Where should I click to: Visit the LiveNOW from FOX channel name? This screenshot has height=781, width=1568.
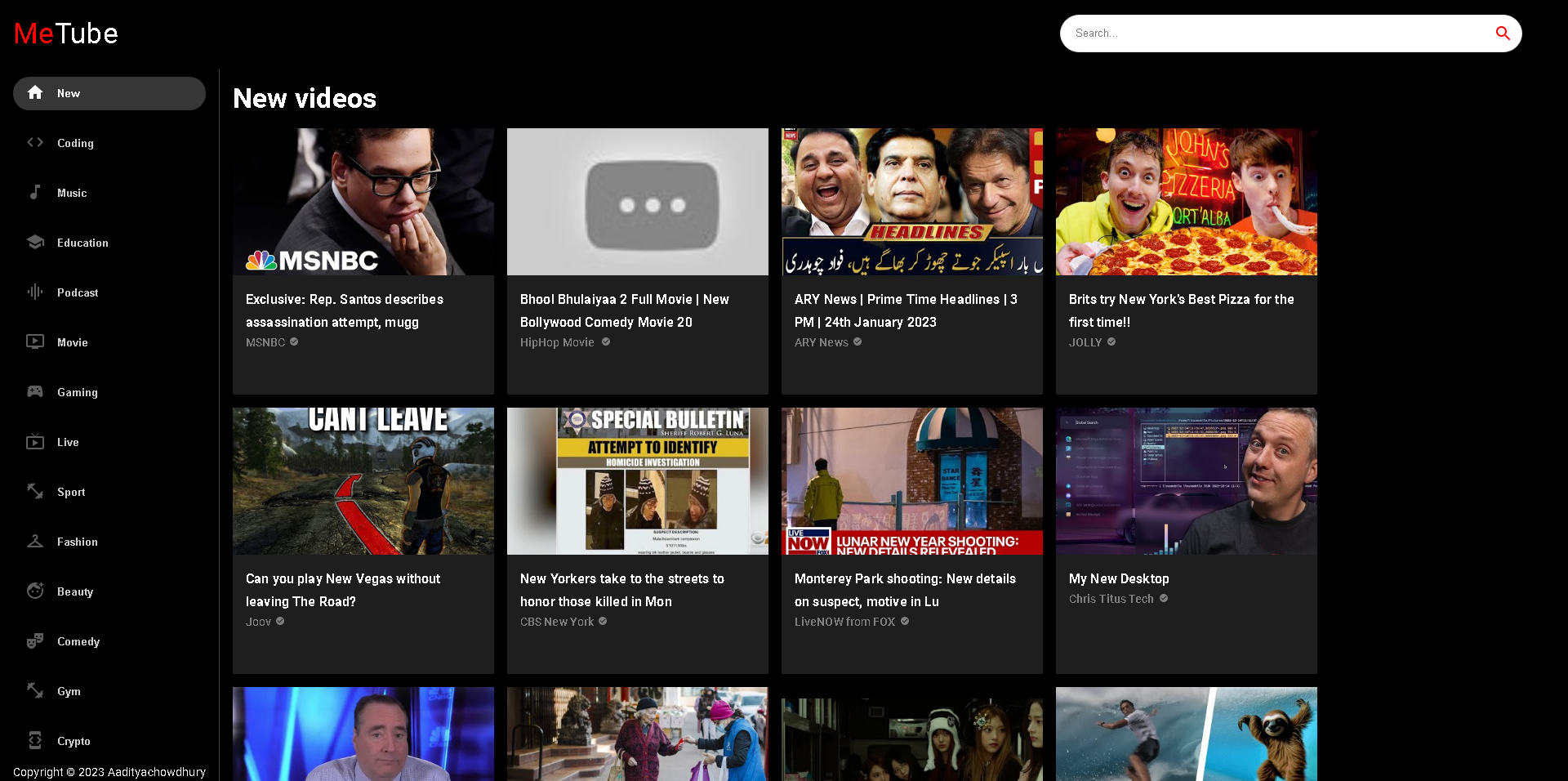(845, 622)
